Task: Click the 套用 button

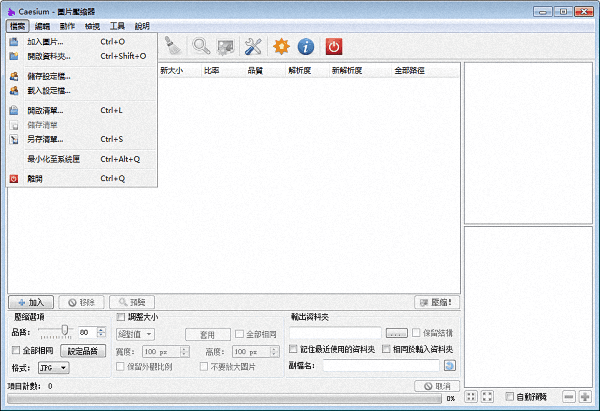Action: [x=208, y=335]
